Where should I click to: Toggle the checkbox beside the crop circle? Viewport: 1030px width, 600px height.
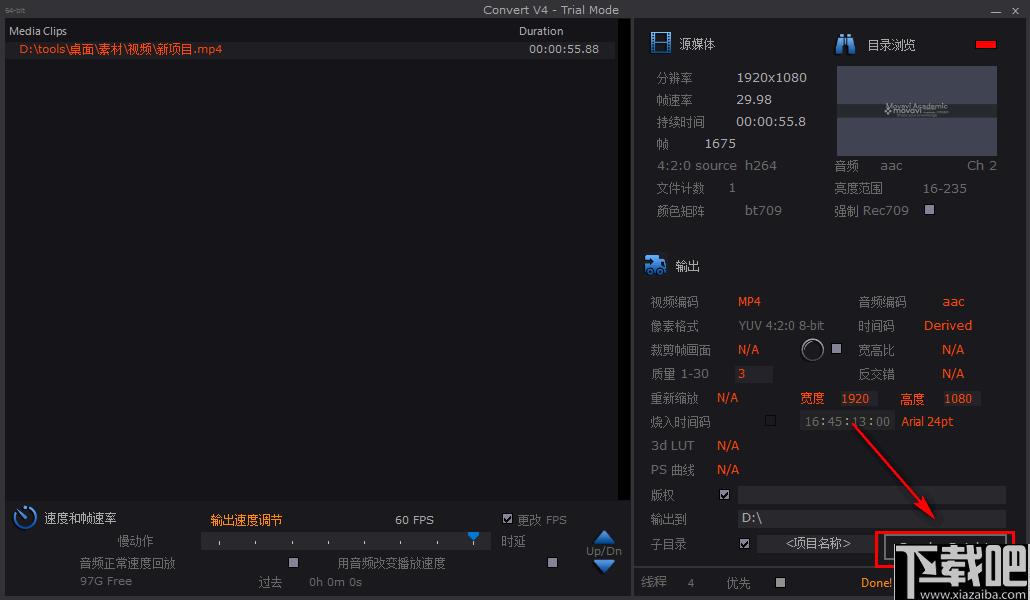(x=836, y=348)
